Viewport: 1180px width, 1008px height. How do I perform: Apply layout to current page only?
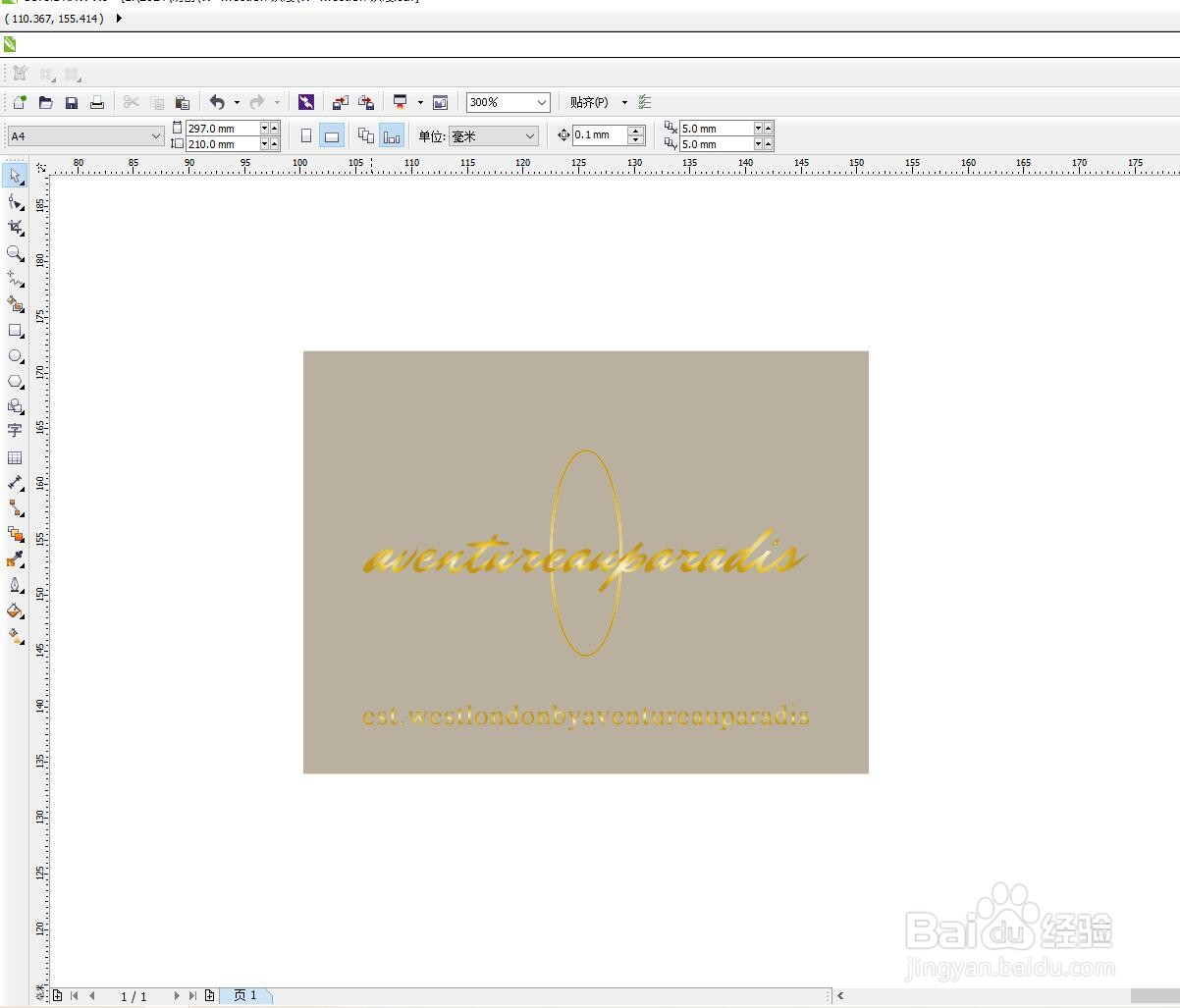coord(392,136)
